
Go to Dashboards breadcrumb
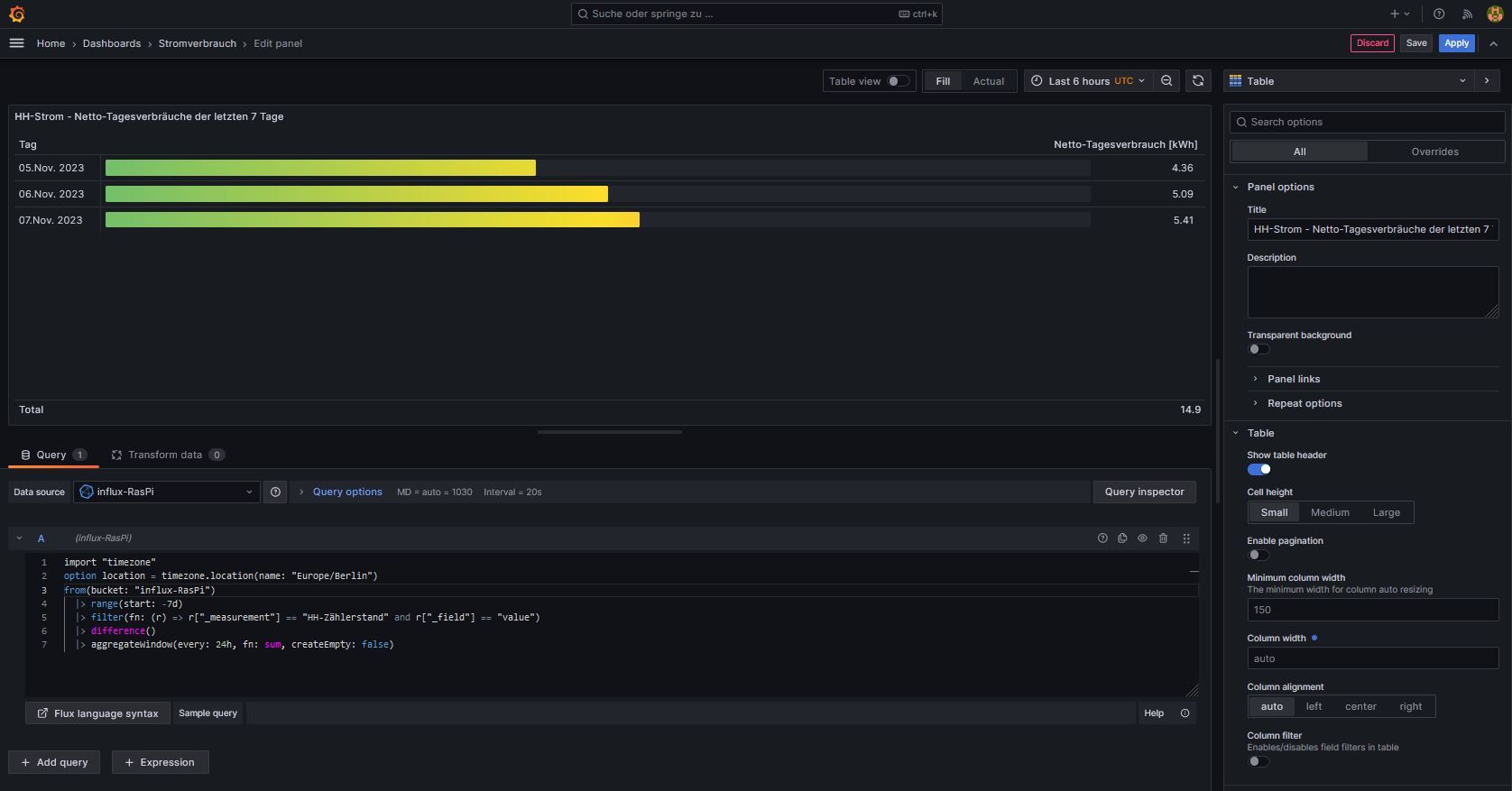[112, 43]
